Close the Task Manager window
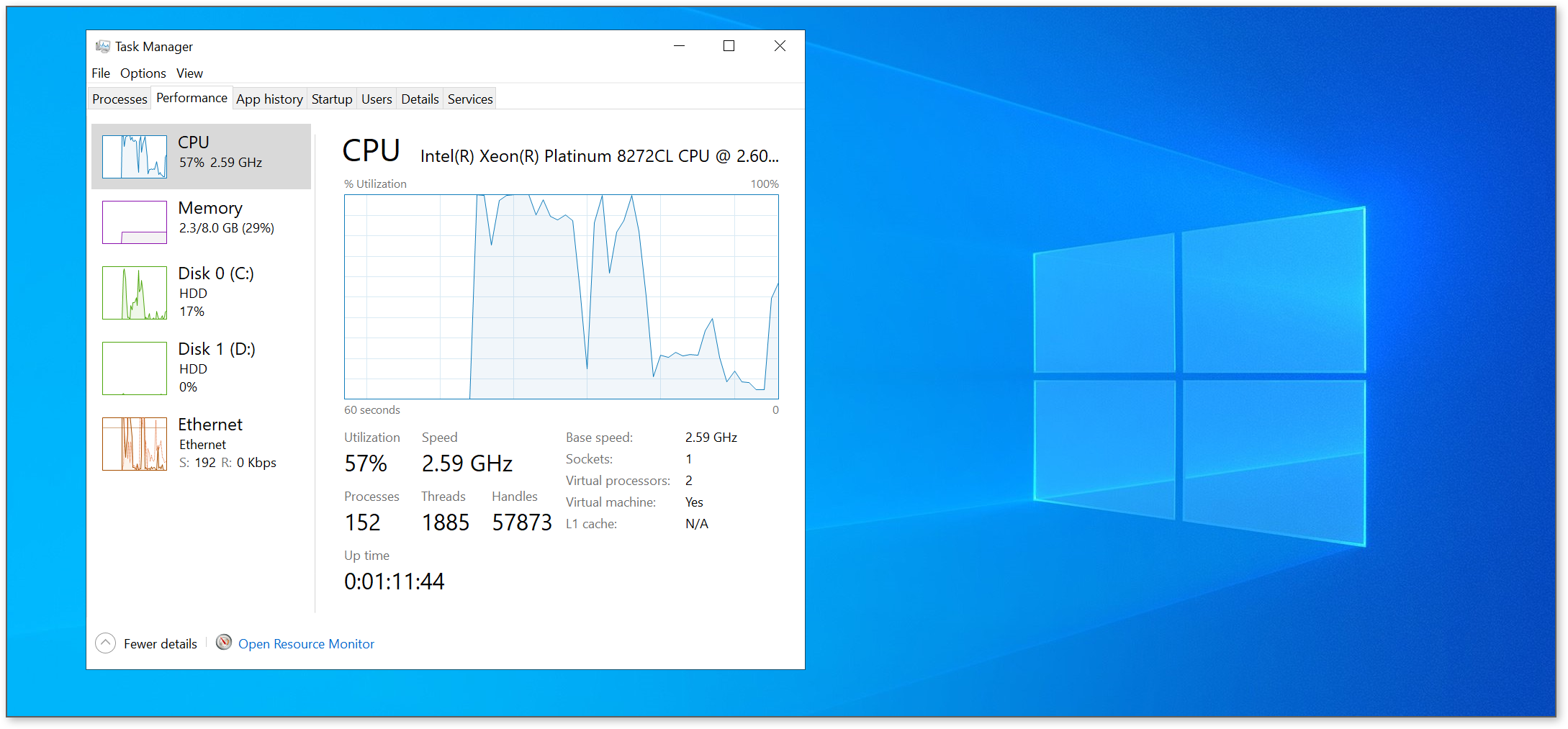 tap(780, 46)
